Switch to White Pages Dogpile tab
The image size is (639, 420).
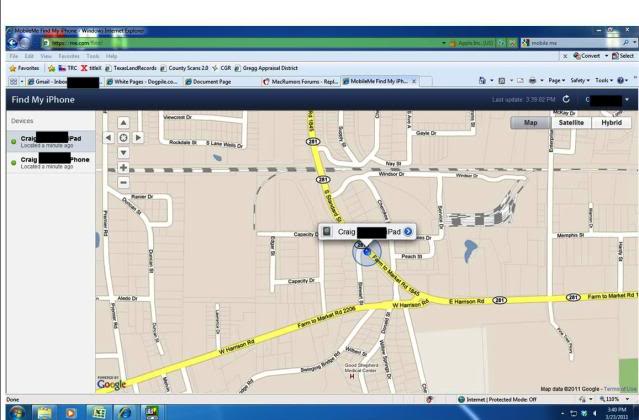(142, 82)
